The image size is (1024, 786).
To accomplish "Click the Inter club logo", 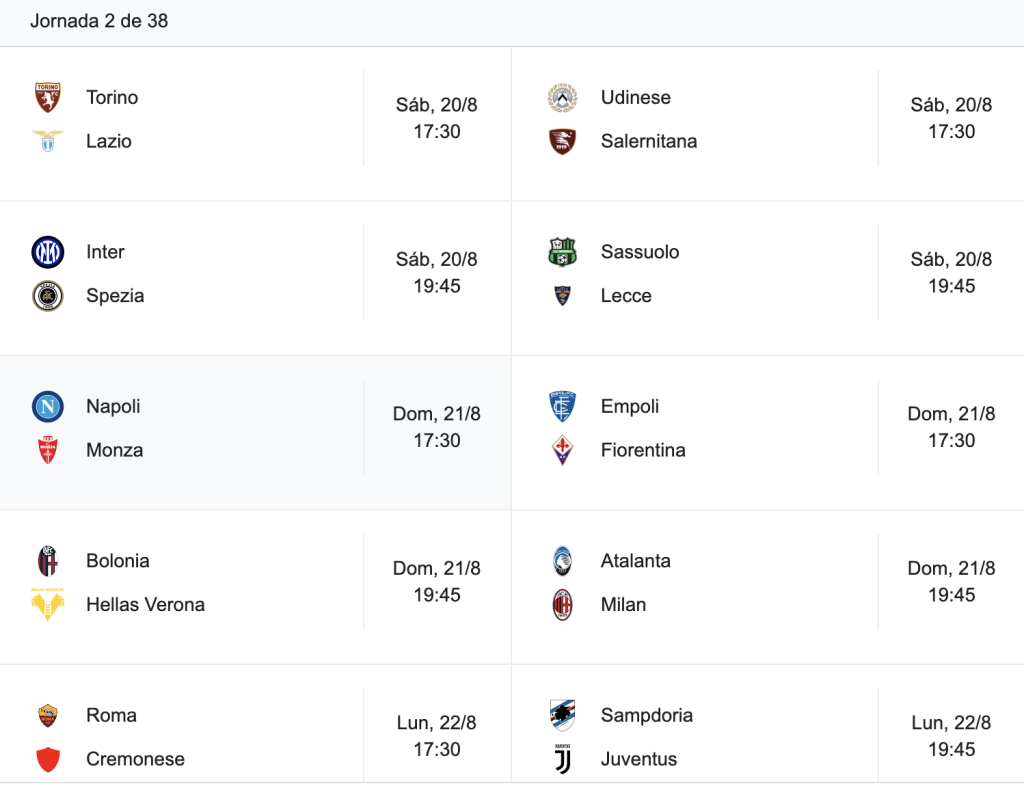I will point(48,252).
